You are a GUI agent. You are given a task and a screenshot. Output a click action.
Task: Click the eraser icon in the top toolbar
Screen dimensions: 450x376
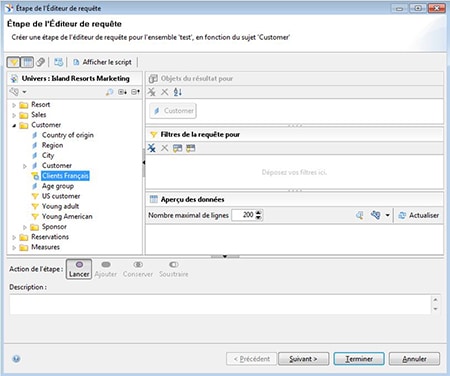(41, 62)
